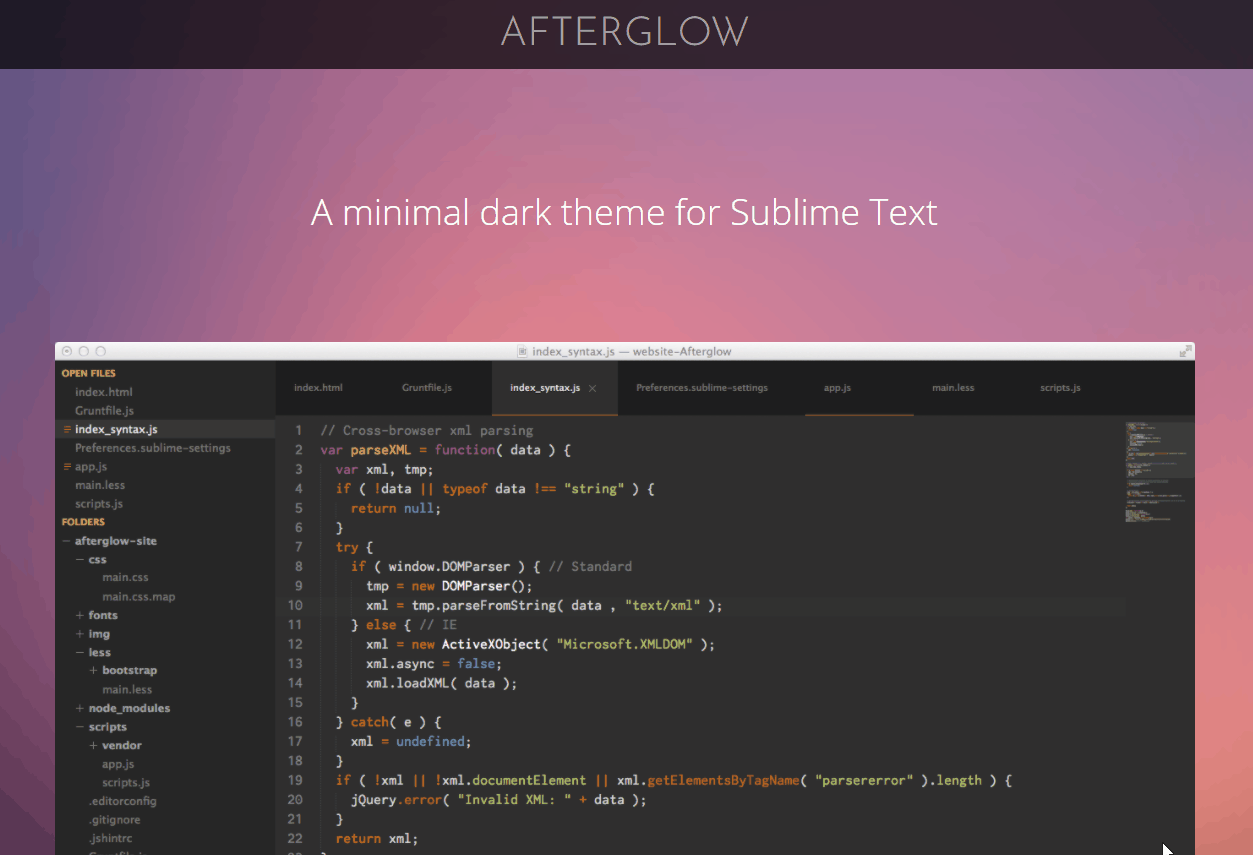The image size is (1253, 855).
Task: Click the "Microsoft.XMLDOM" string in code
Action: pos(625,644)
